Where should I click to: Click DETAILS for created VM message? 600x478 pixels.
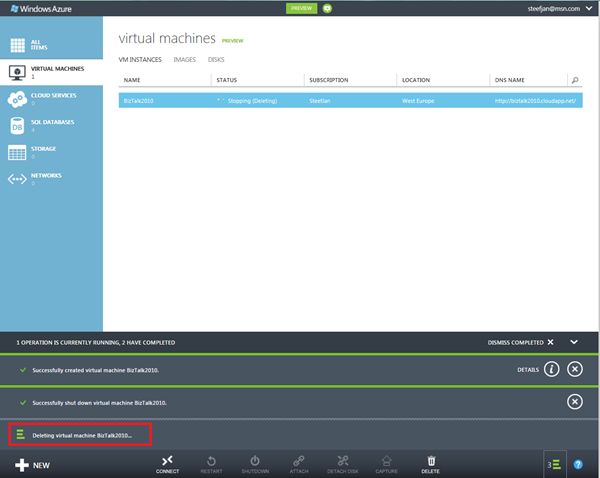528,370
